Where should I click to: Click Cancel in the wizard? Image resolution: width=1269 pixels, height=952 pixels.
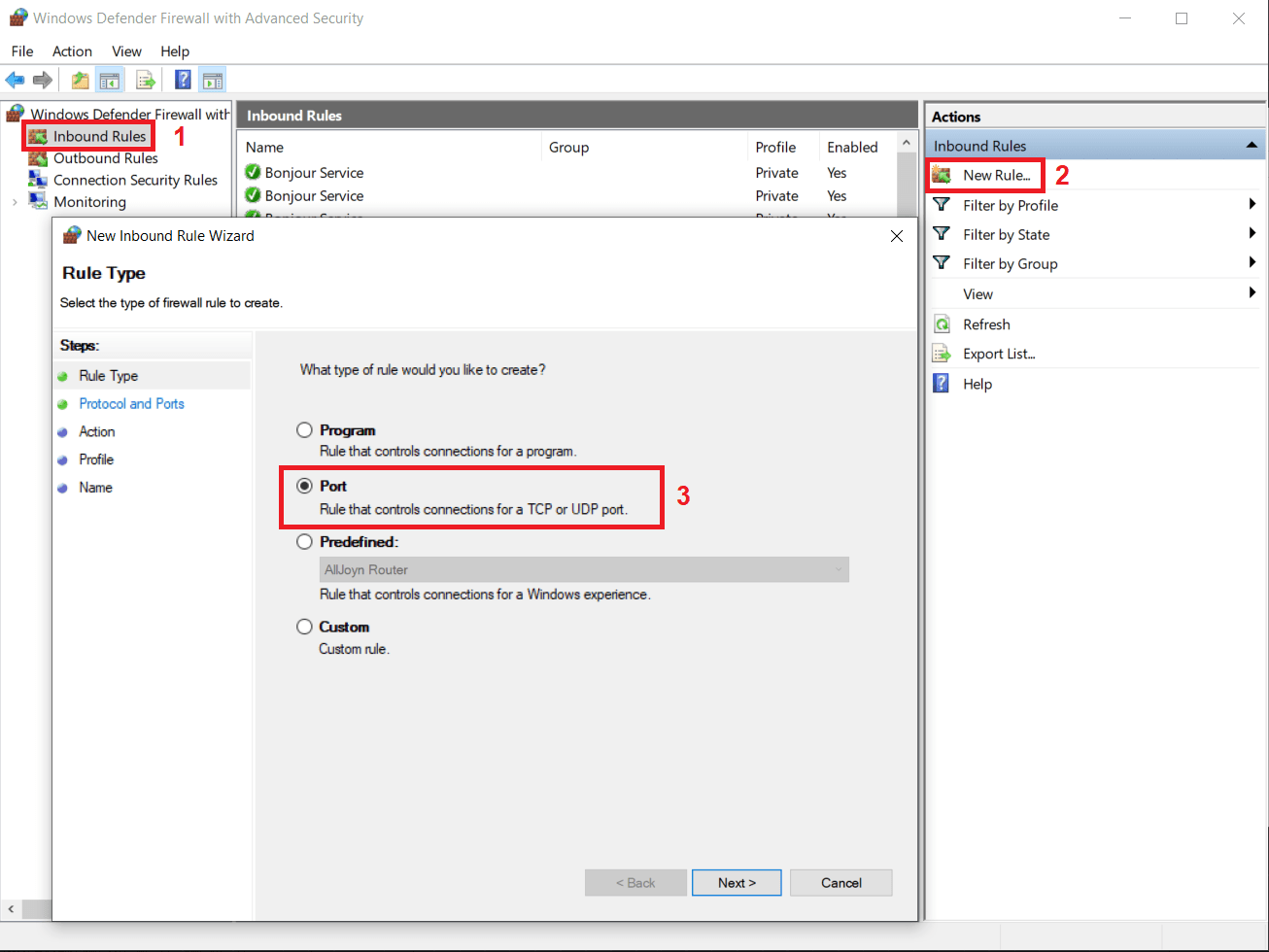[841, 883]
